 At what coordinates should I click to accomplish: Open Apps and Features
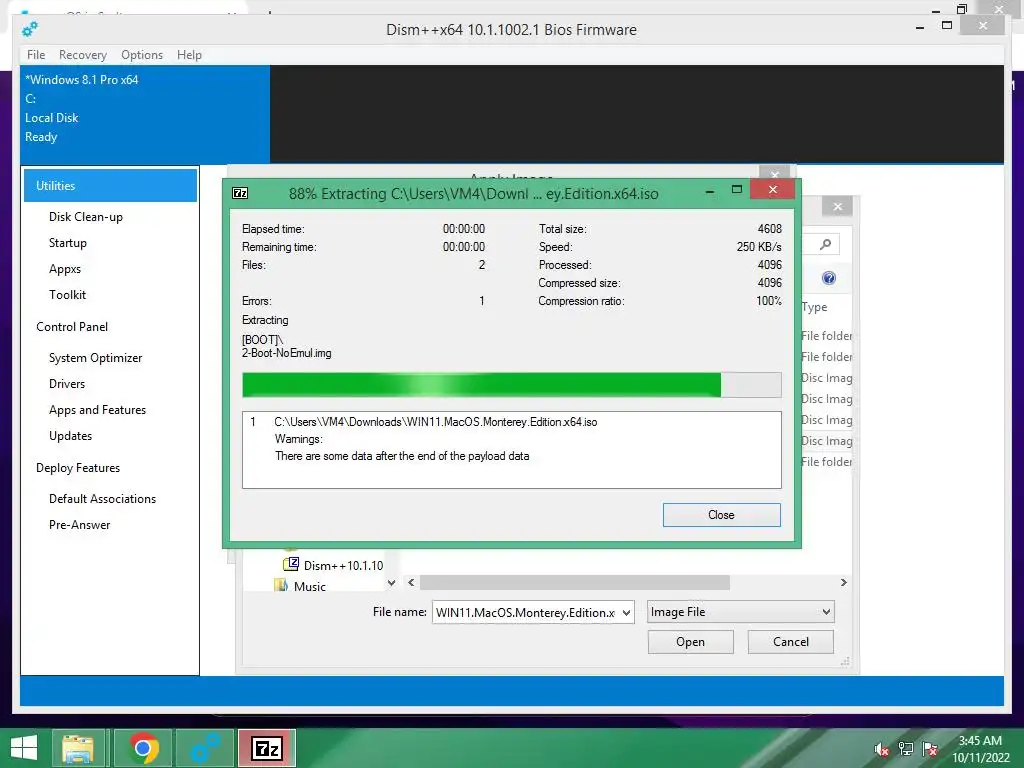point(97,410)
